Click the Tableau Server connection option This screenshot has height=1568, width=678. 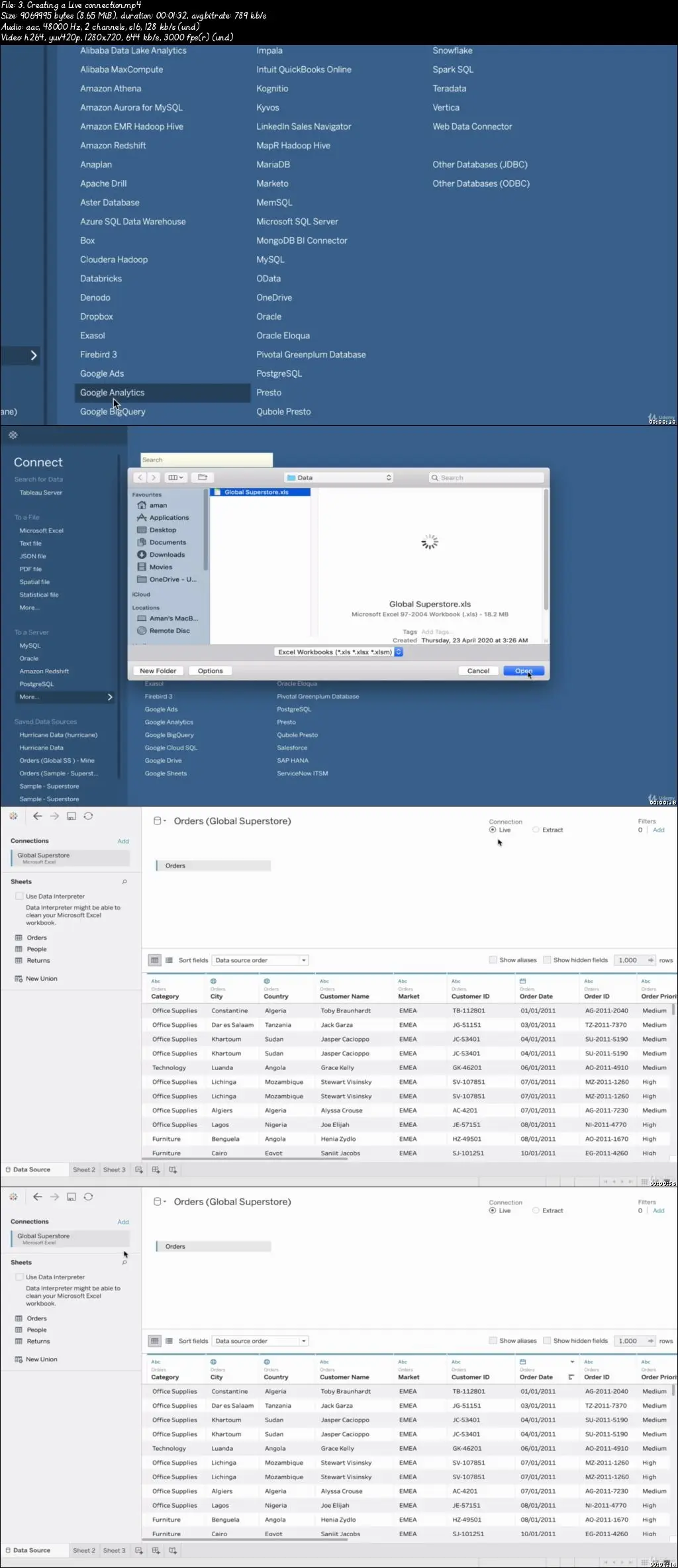pyautogui.click(x=41, y=493)
